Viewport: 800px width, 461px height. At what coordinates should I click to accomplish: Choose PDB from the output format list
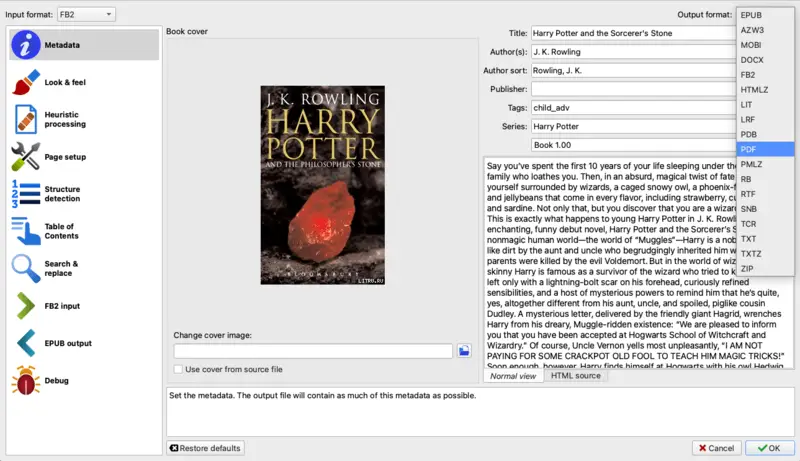(765, 134)
